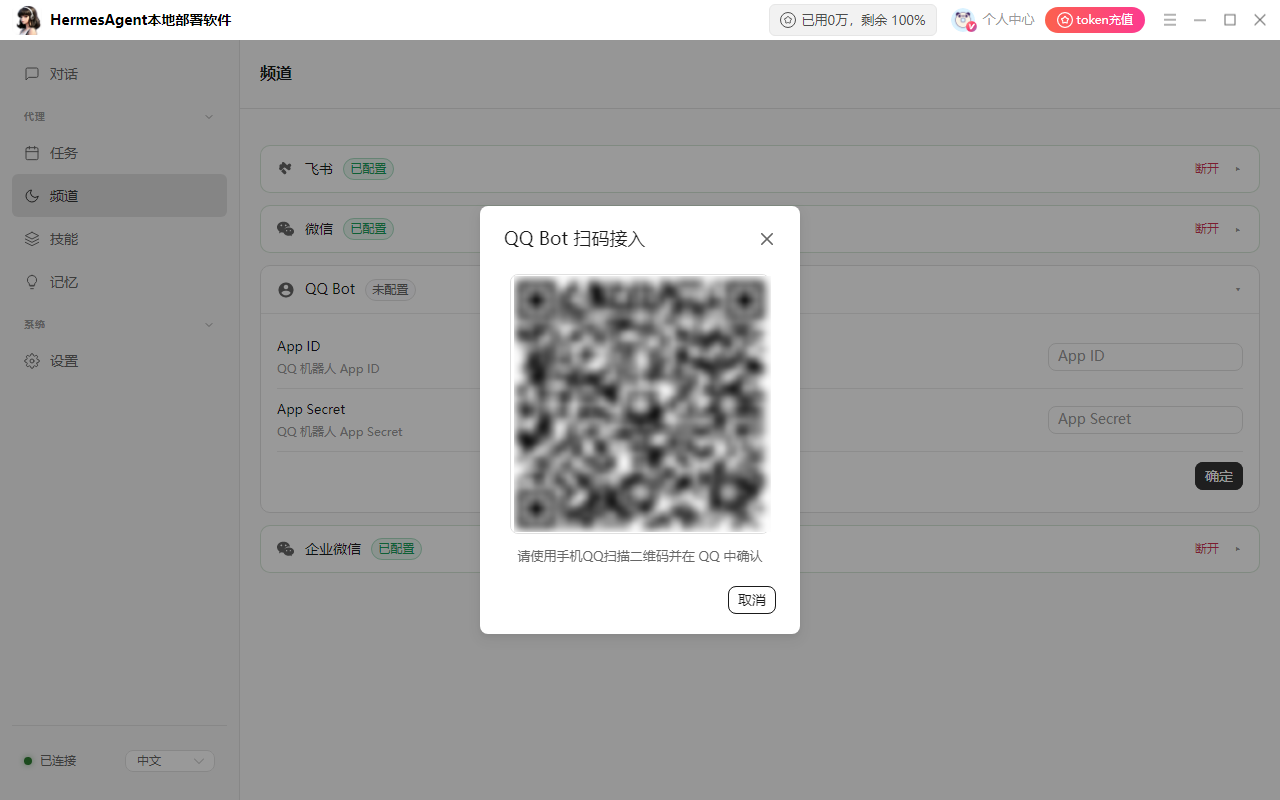1280x800 pixels.
Task: Disconnect 微信 channel via 断开
Action: pyautogui.click(x=1207, y=229)
